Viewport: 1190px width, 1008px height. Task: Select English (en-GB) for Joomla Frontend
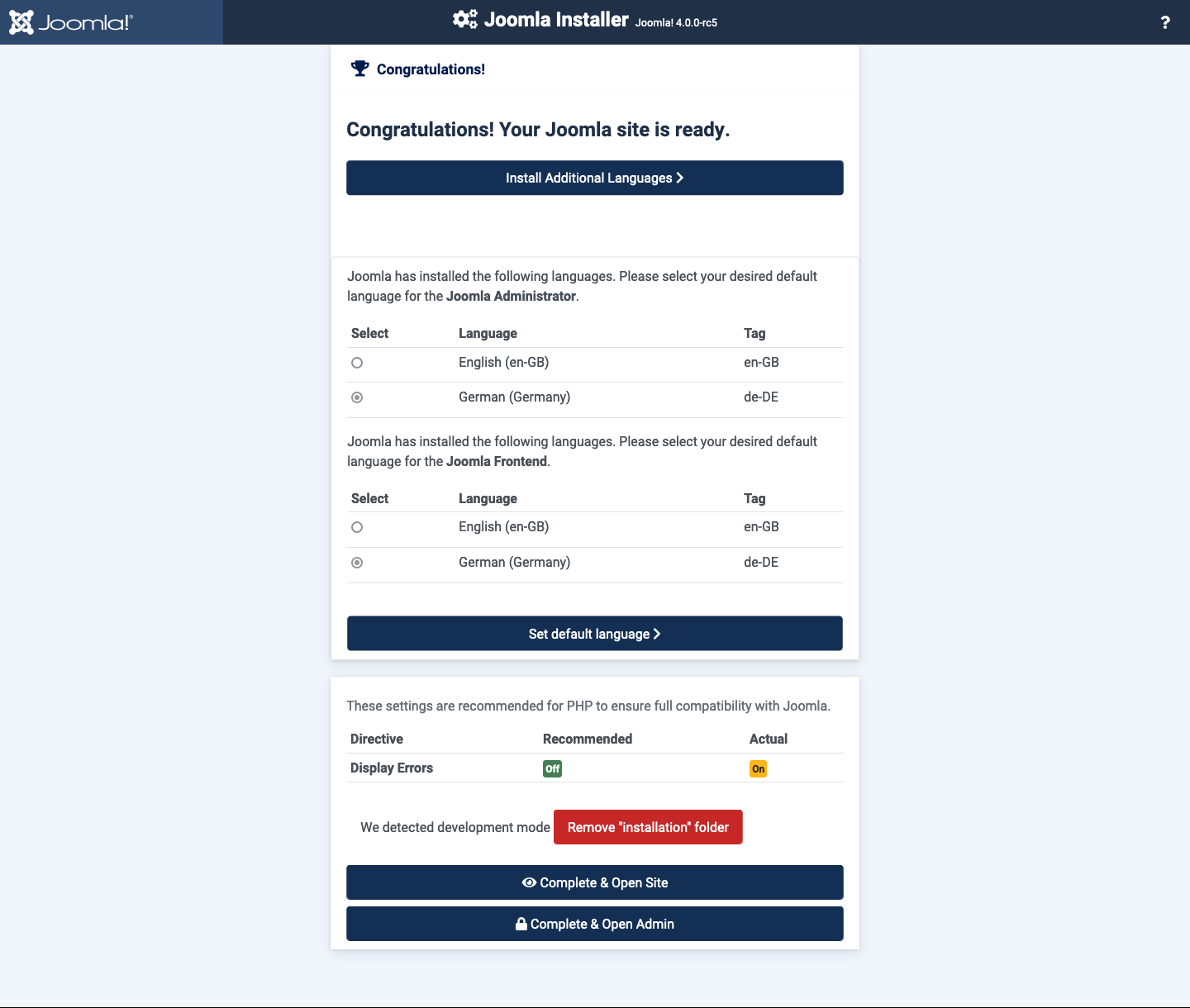357,527
